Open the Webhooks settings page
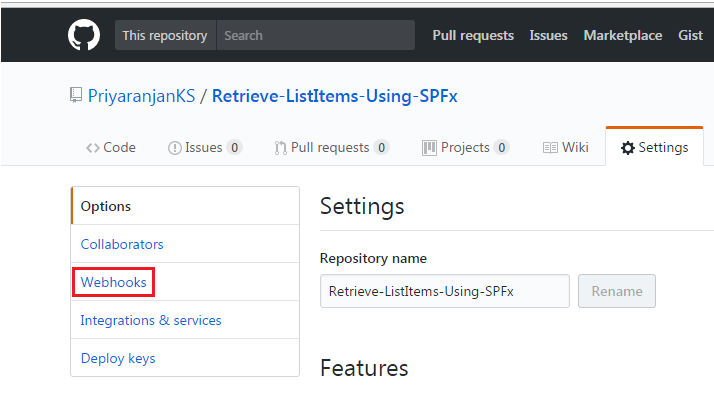Image resolution: width=714 pixels, height=396 pixels. coord(113,282)
